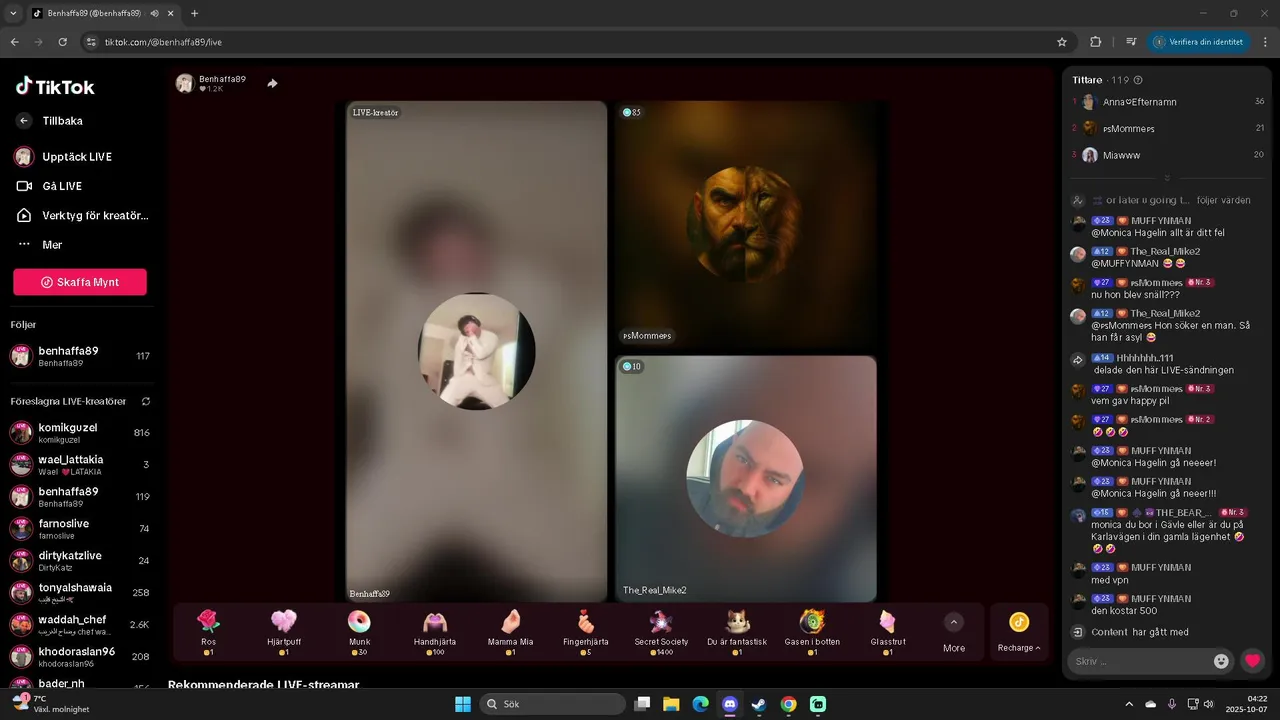Click the browser address bar URL
Viewport: 1280px width, 720px height.
163,42
